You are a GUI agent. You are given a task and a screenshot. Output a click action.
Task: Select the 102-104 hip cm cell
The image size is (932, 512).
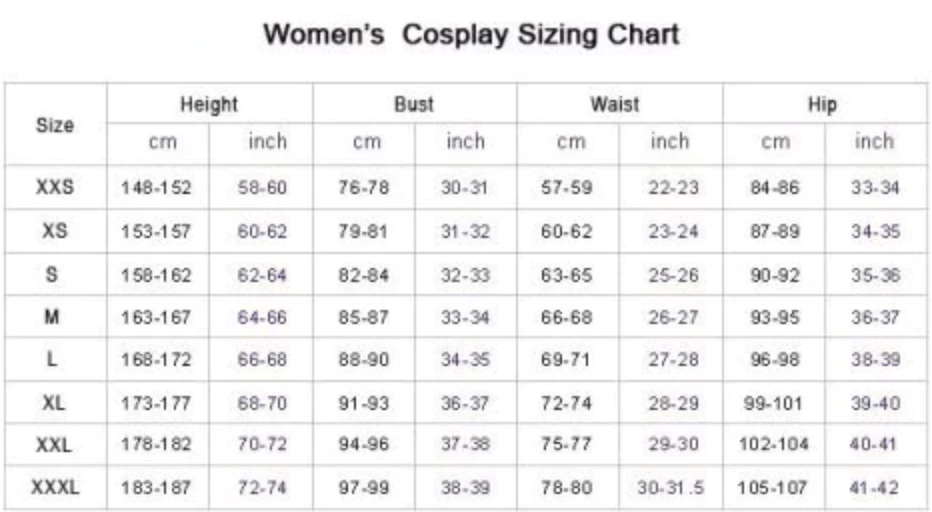[774, 446]
